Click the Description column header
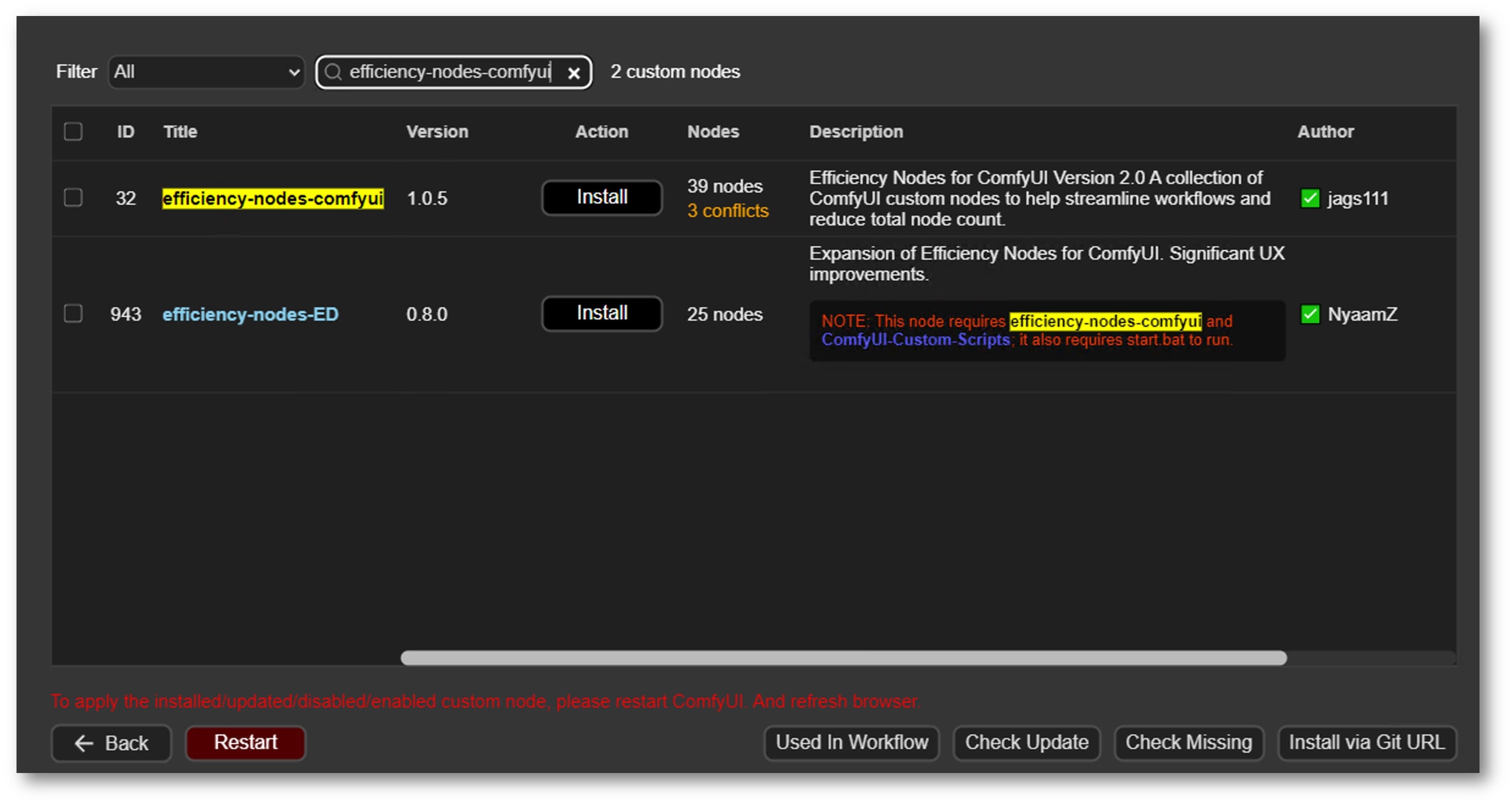Screen dimensions: 1512x805 click(x=856, y=132)
